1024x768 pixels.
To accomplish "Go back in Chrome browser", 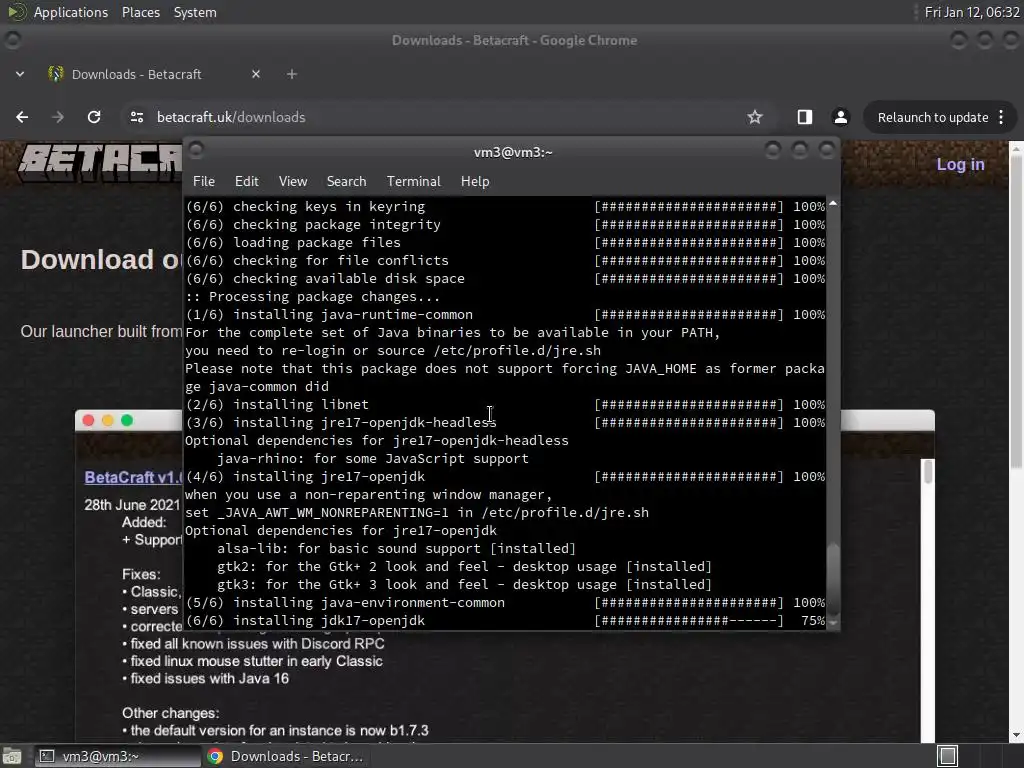I will (x=22, y=117).
